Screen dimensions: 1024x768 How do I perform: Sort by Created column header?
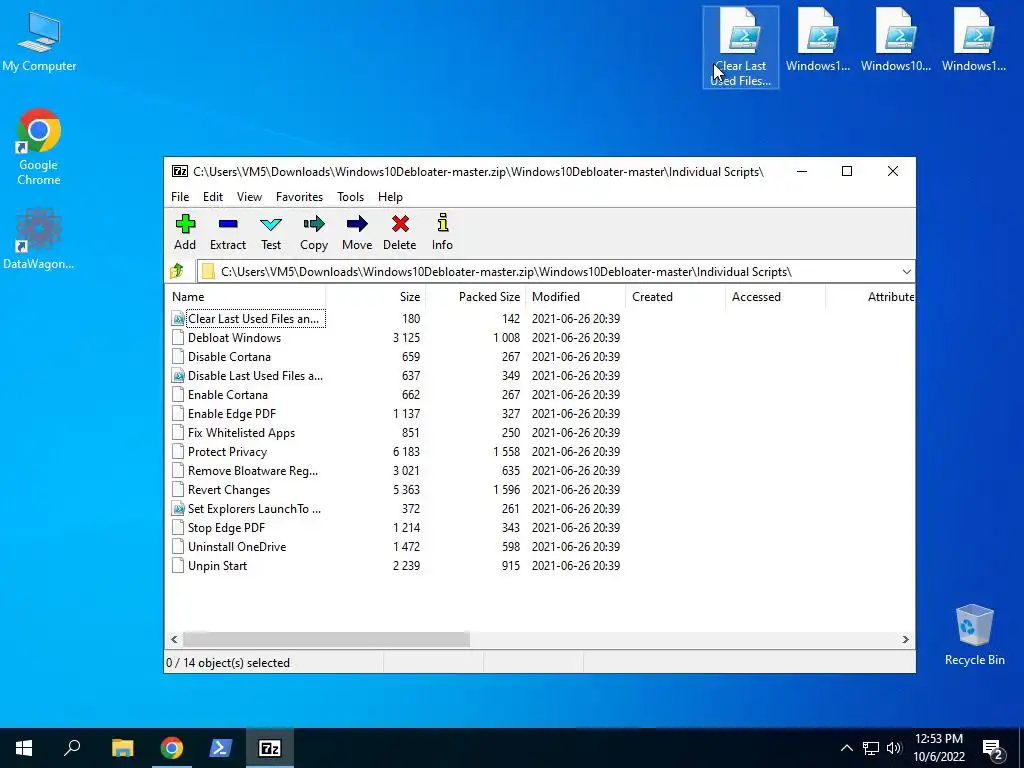pos(675,296)
